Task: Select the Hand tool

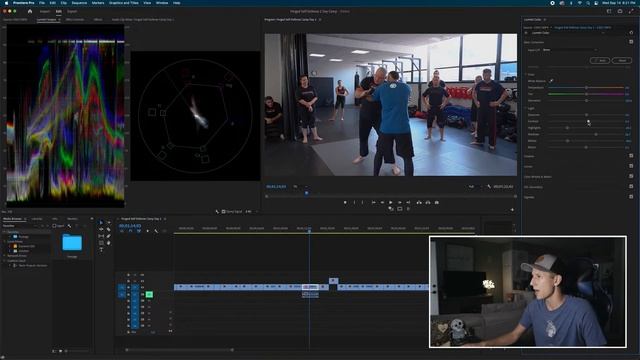Action: point(109,243)
